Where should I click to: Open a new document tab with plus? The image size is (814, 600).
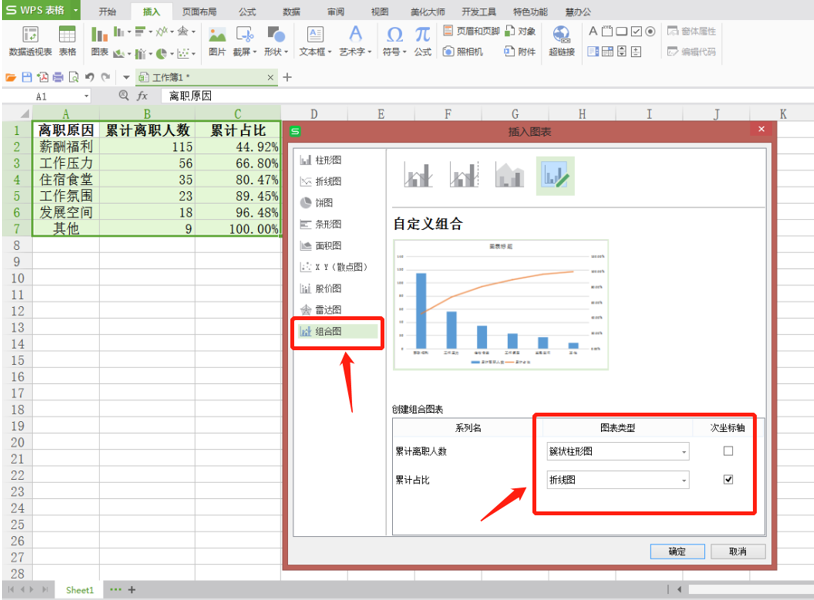pos(287,77)
